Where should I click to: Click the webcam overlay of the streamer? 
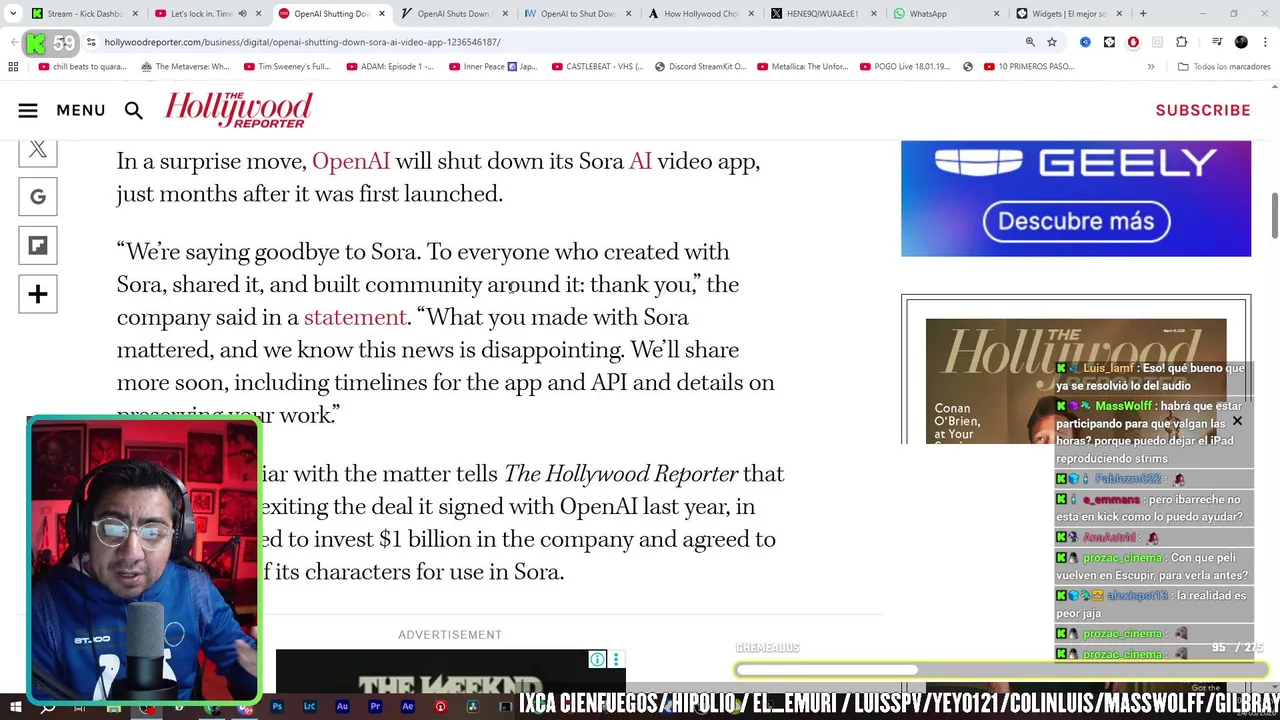click(144, 560)
